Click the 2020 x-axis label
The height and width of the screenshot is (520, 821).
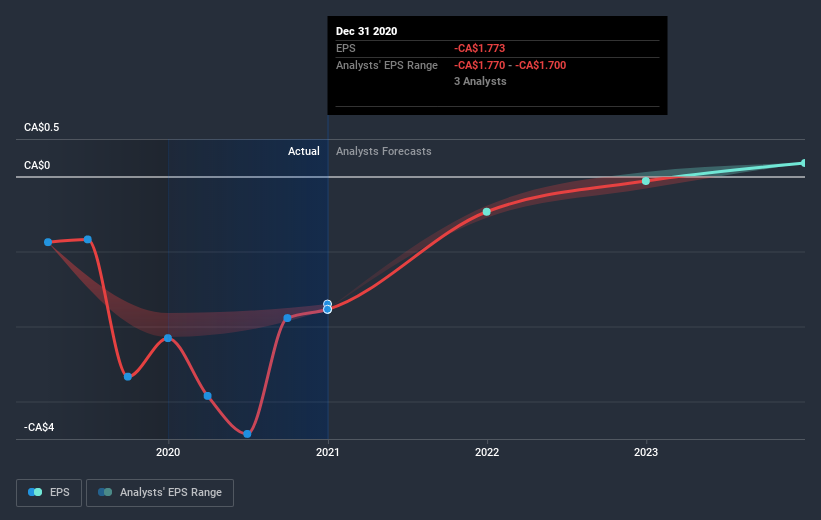click(168, 452)
